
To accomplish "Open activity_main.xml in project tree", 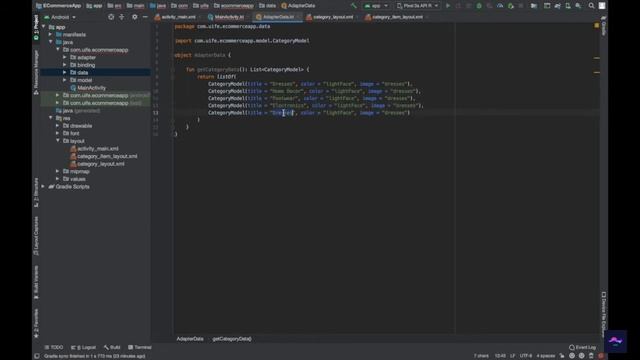I will coord(98,149).
